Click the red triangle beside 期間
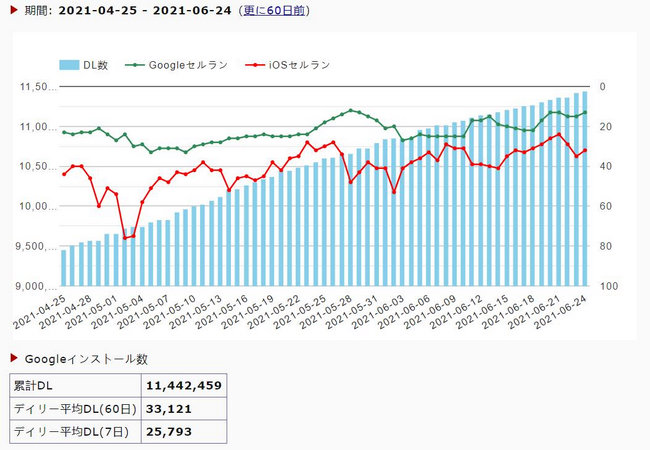This screenshot has height=450, width=650. coord(14,10)
